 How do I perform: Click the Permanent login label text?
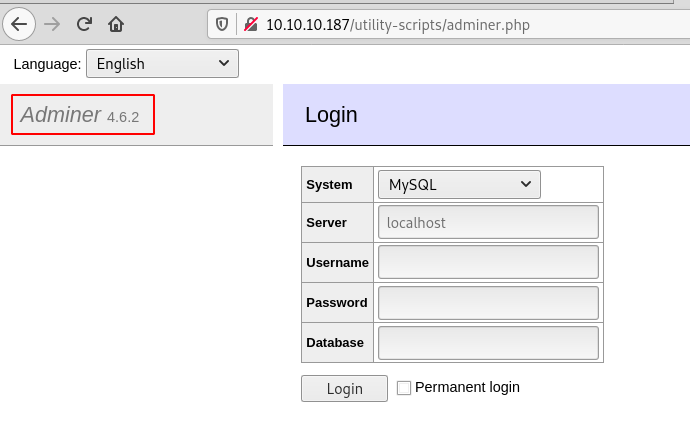467,387
